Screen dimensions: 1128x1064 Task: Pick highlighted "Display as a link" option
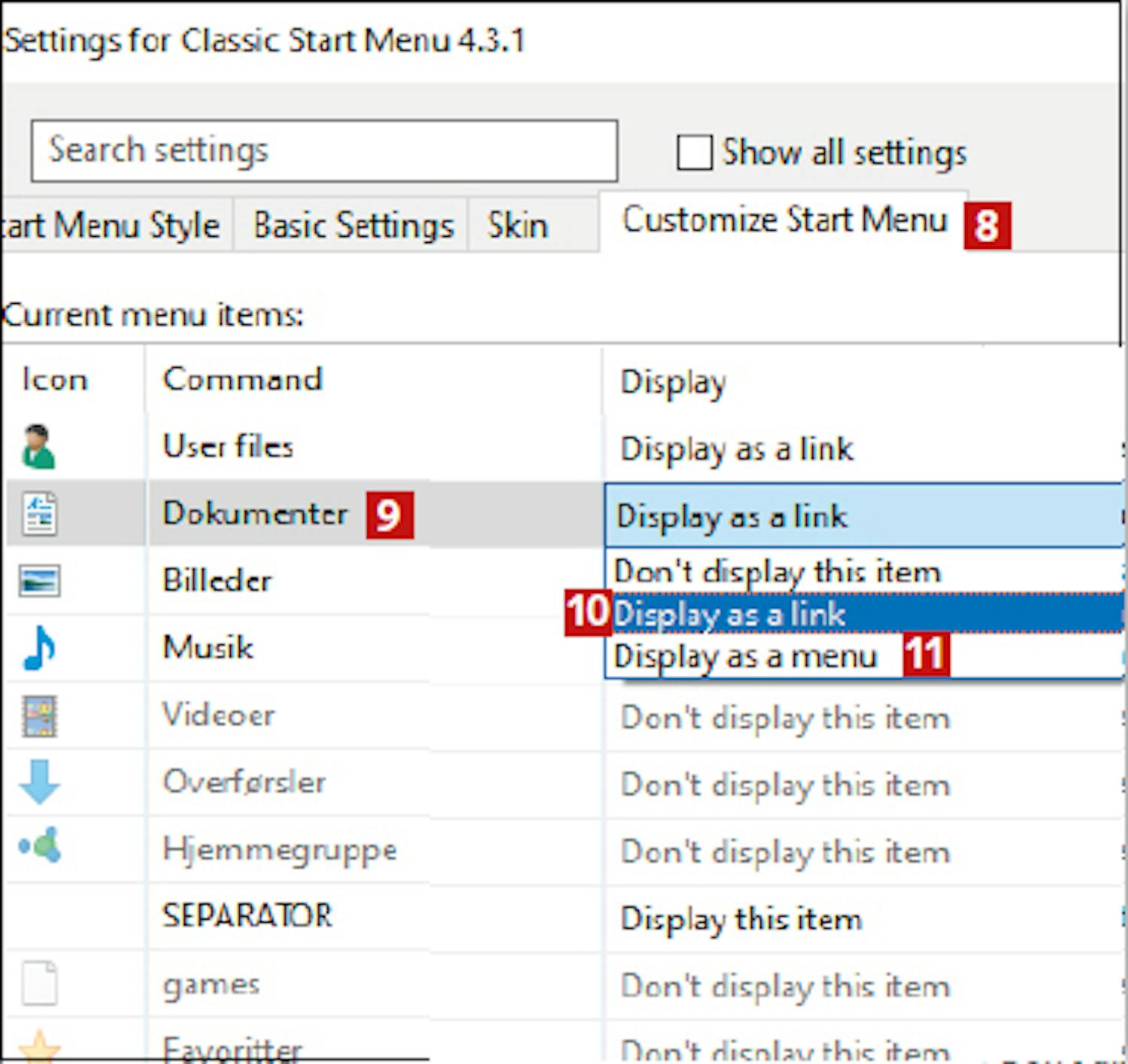(x=729, y=614)
